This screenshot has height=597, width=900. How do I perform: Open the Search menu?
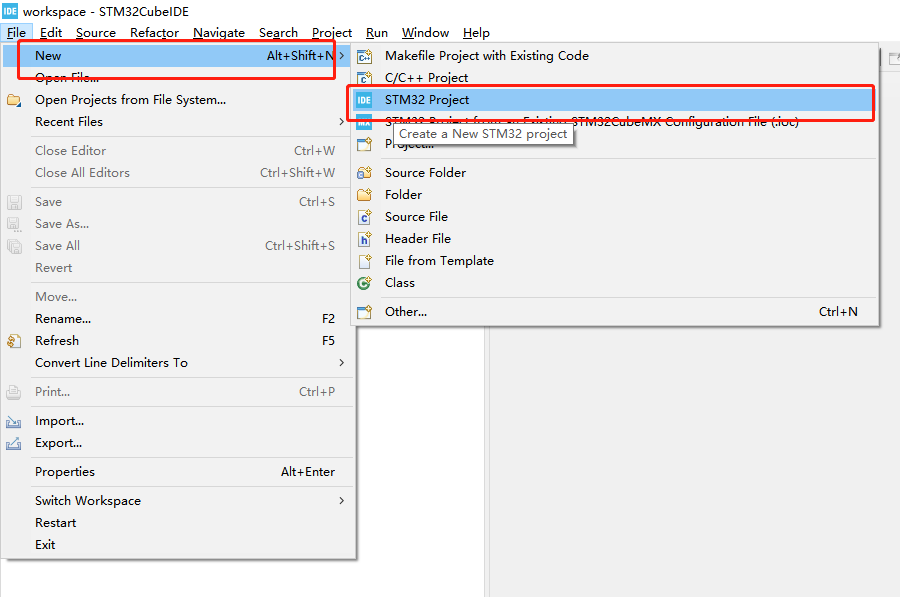pyautogui.click(x=278, y=33)
